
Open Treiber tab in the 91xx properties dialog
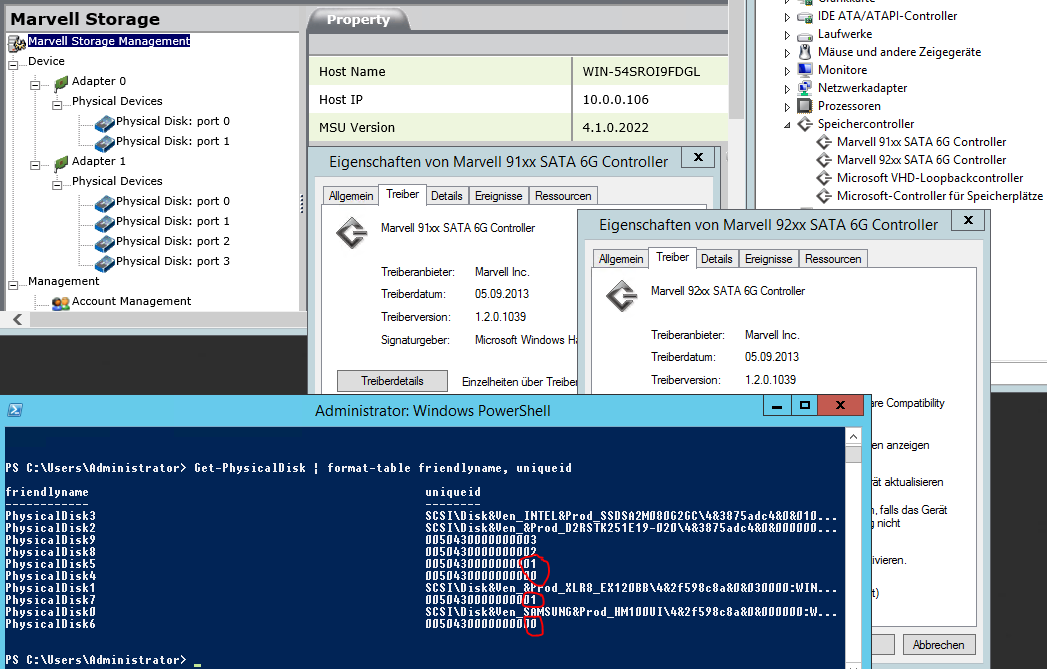coord(403,194)
